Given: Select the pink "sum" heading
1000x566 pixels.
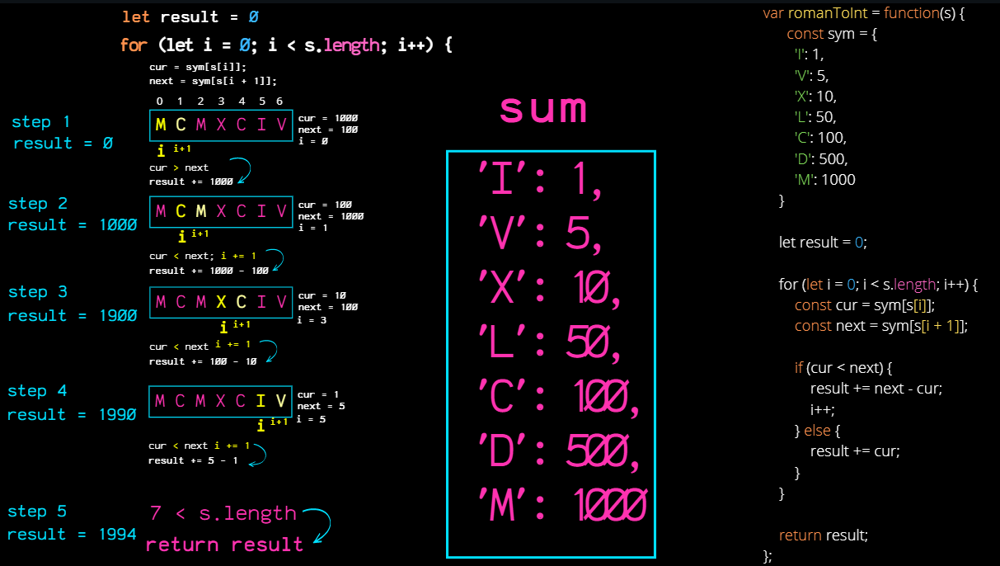Looking at the screenshot, I should coord(543,110).
